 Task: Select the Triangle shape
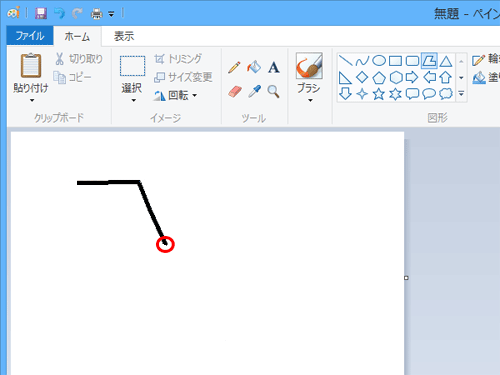[446, 61]
